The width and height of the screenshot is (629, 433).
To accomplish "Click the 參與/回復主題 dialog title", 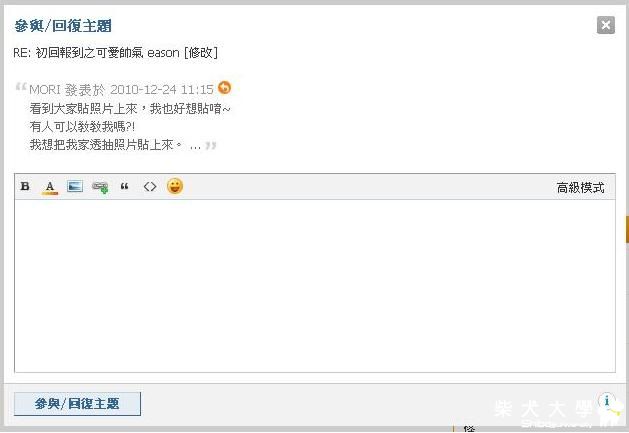I will click(63, 26).
